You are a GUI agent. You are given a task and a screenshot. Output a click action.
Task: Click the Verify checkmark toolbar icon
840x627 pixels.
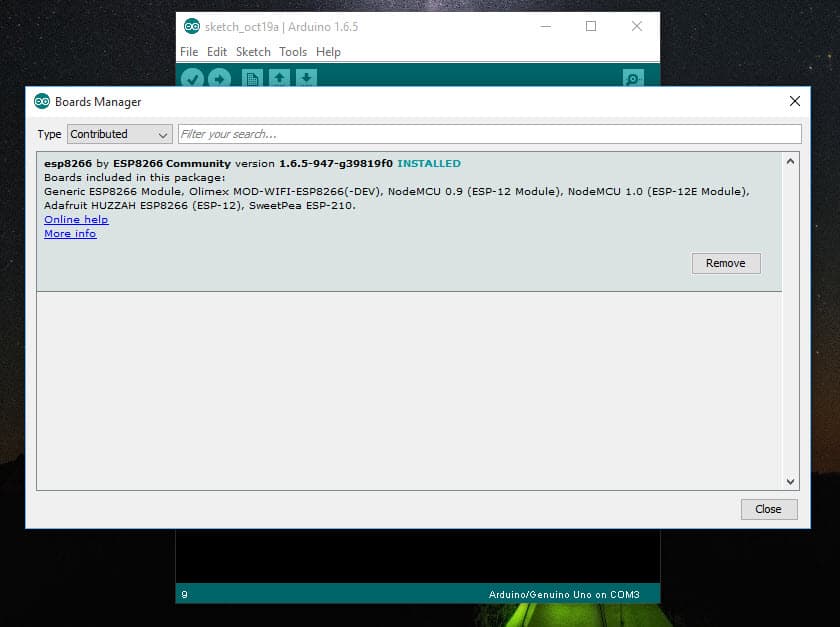click(193, 79)
